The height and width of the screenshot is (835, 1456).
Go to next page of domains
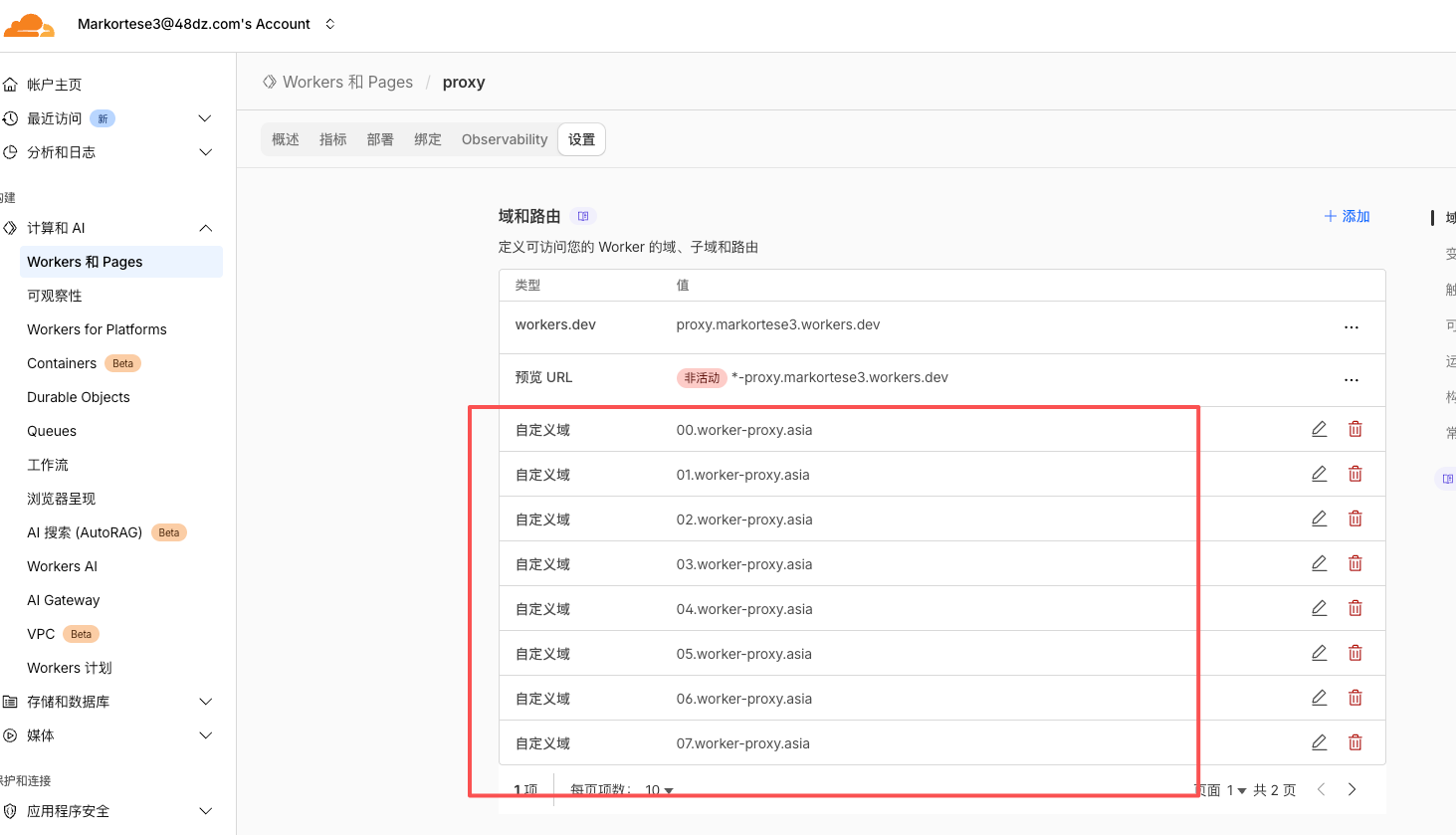(1352, 789)
